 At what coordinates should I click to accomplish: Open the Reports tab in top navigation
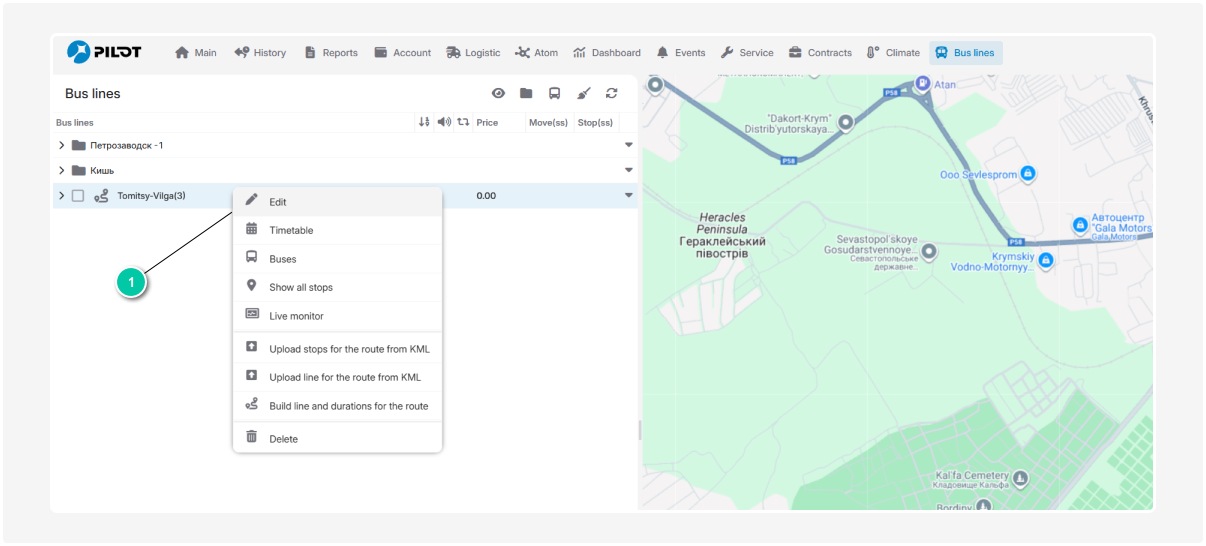[x=331, y=53]
